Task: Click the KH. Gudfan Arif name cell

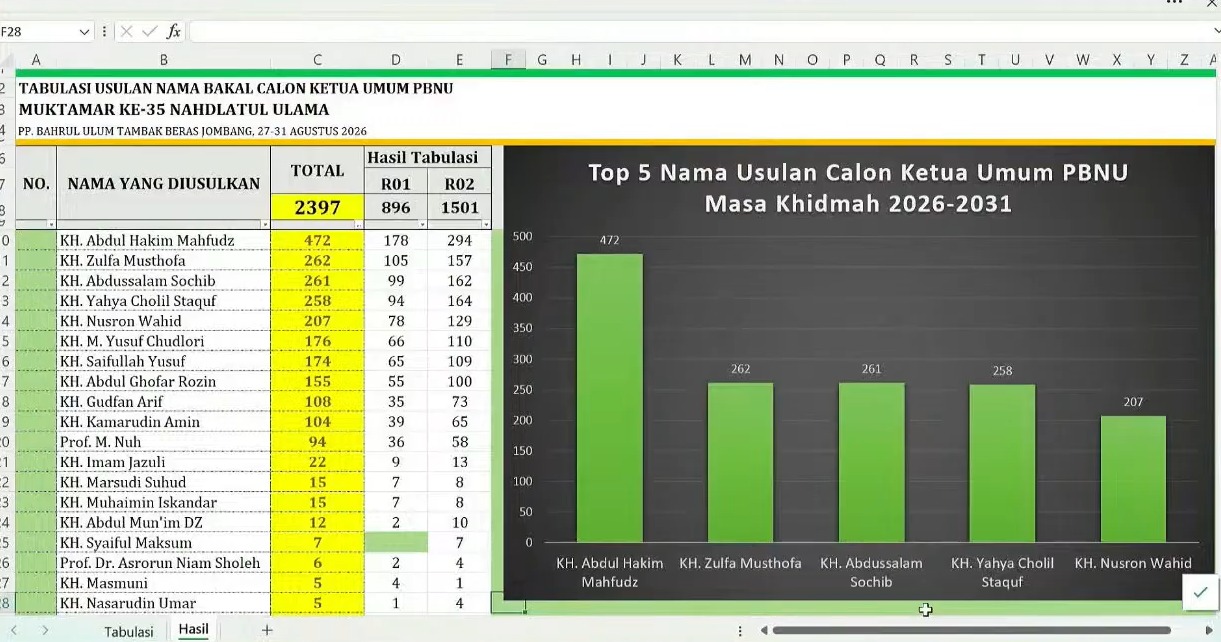Action: click(163, 402)
